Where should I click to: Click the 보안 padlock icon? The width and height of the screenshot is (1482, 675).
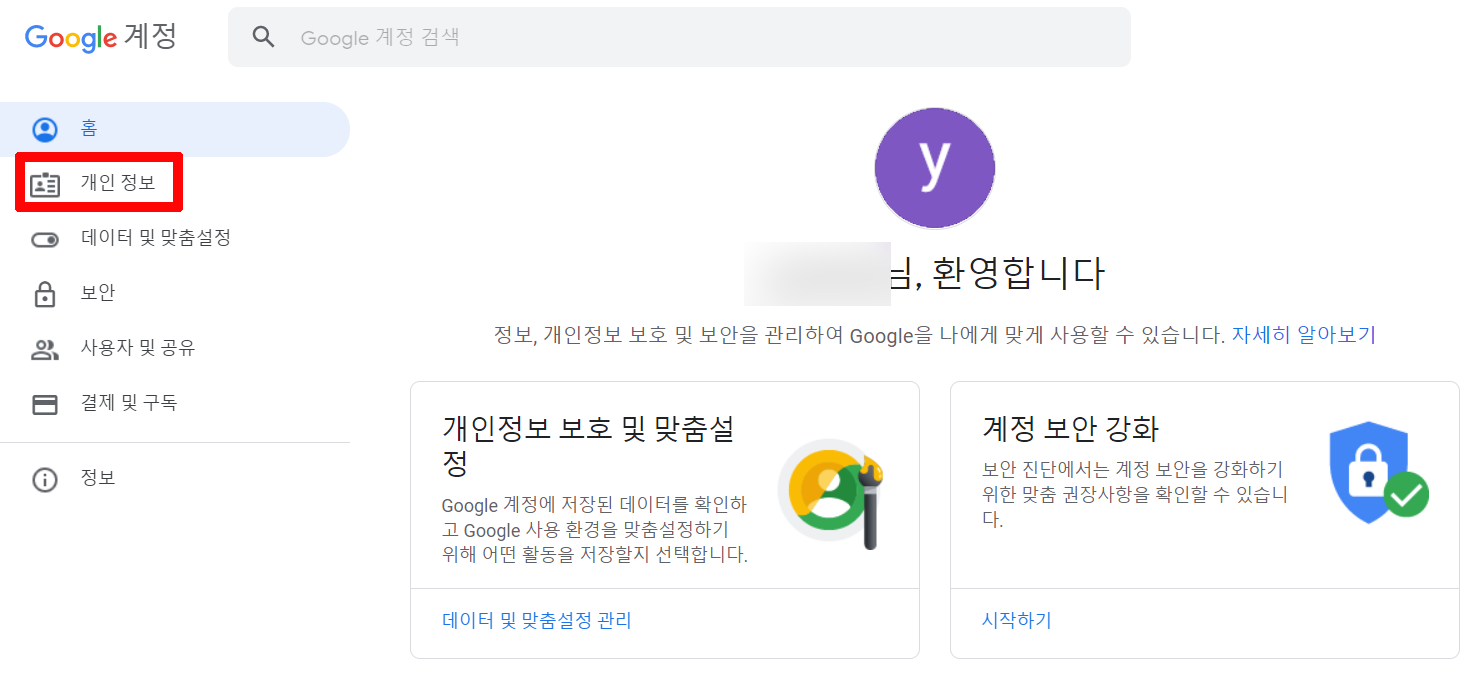(x=45, y=294)
